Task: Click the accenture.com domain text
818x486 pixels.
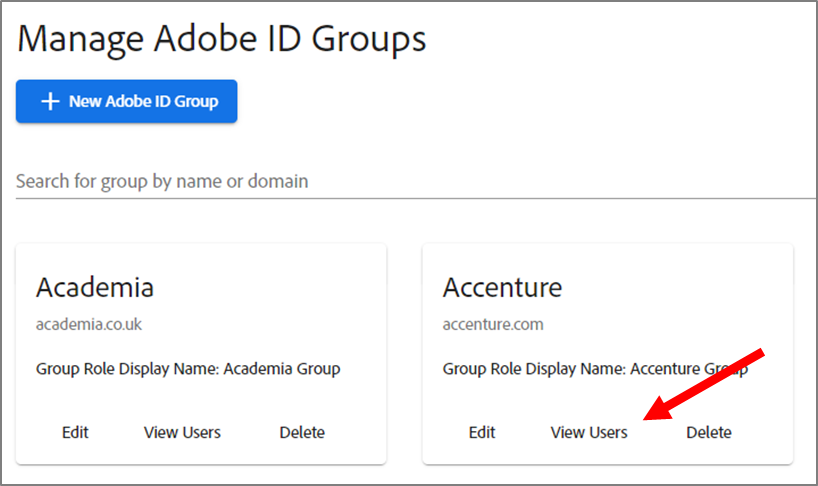Action: click(x=493, y=324)
